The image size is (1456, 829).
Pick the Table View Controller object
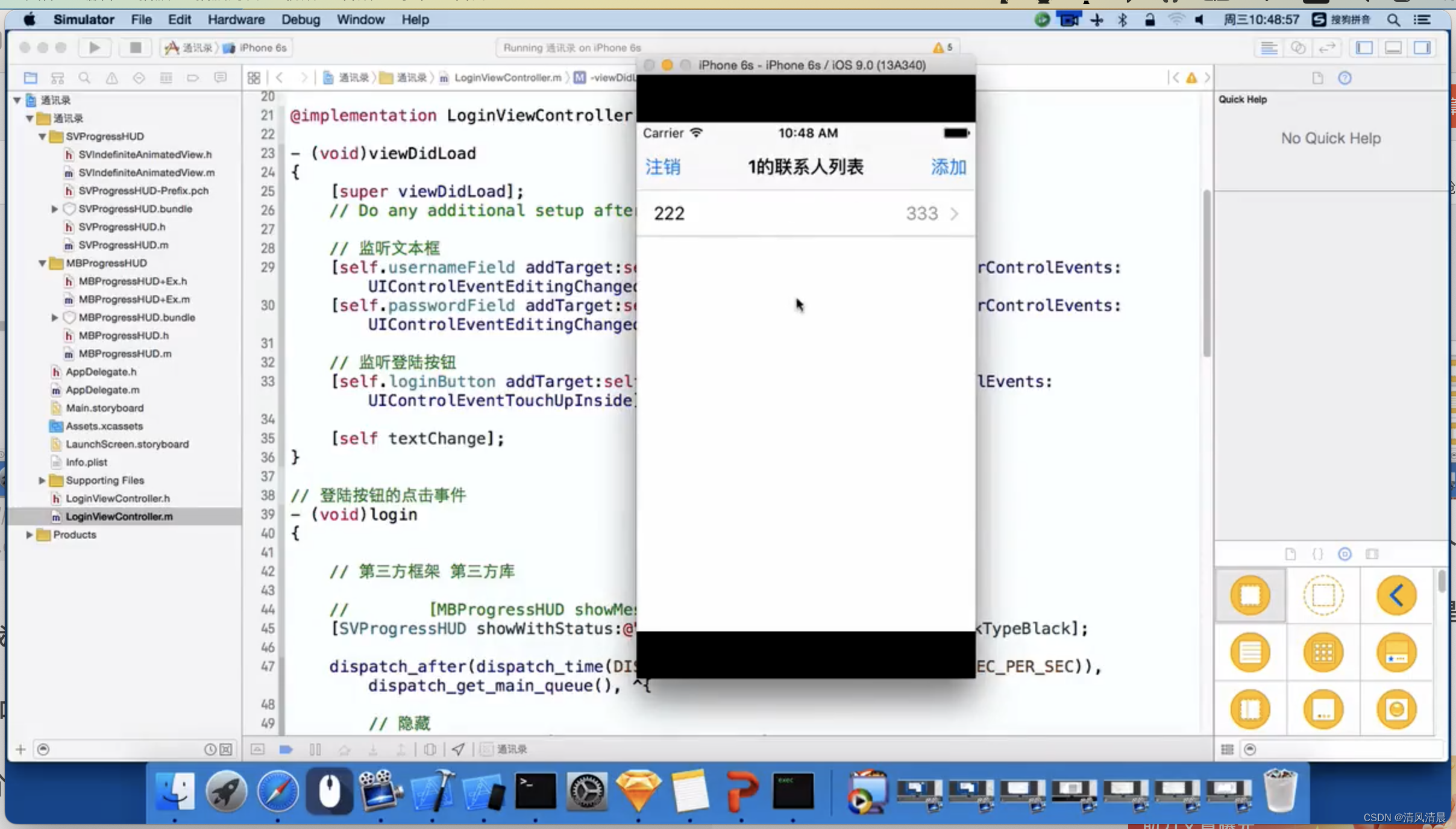coord(1250,652)
